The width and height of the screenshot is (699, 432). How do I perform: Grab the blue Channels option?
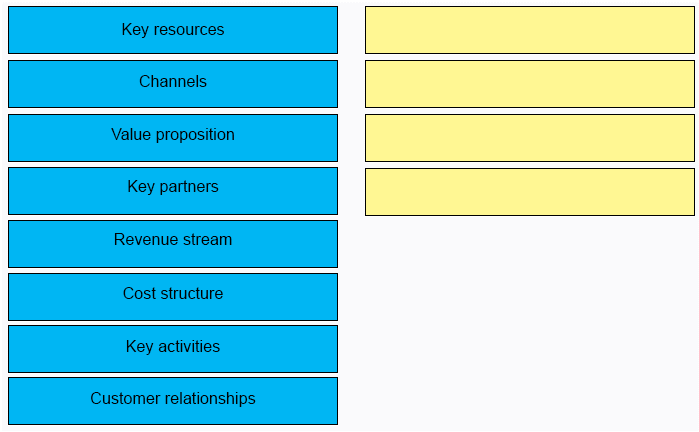pos(173,83)
